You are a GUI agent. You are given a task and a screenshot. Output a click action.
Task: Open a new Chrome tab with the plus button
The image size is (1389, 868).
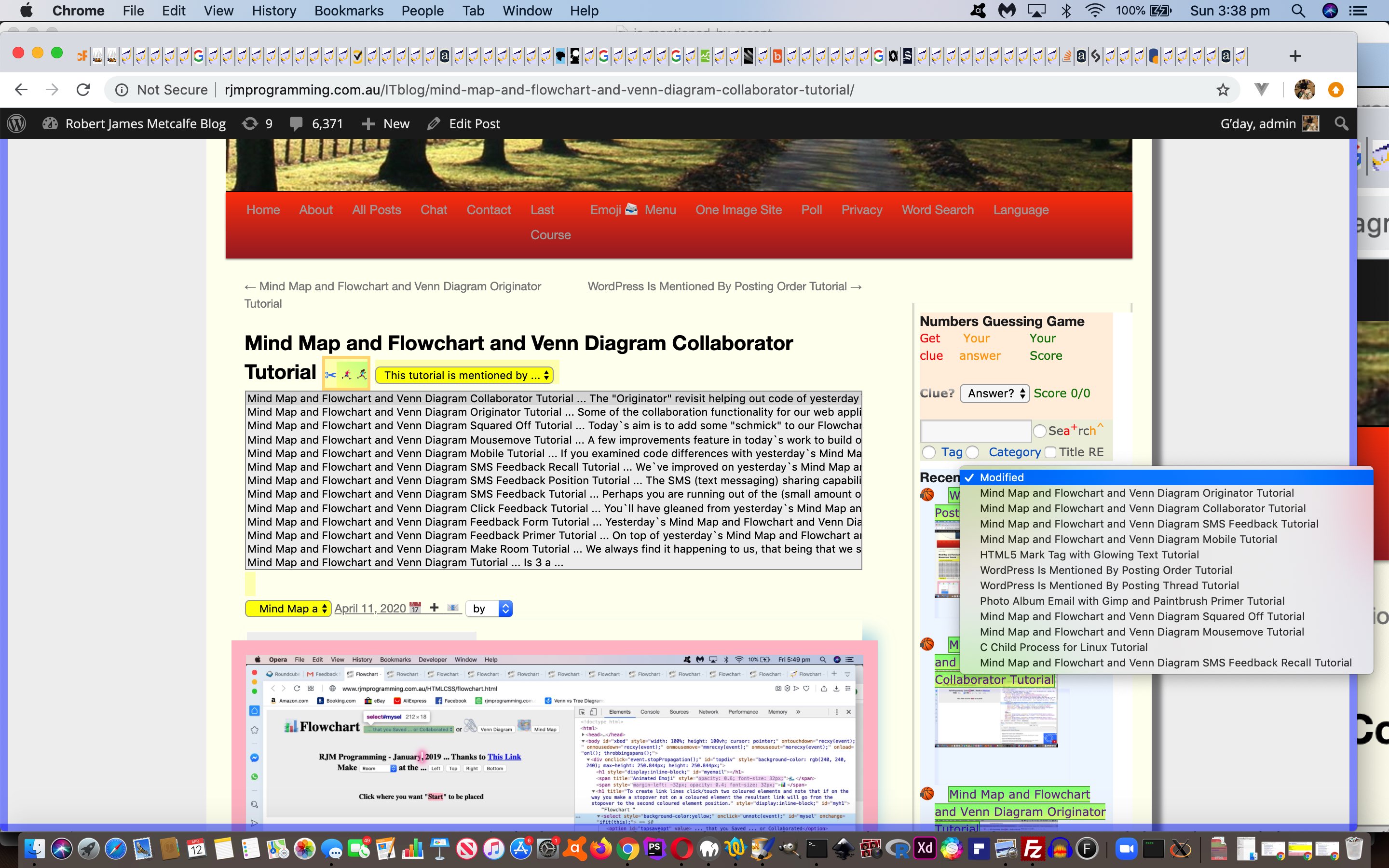coord(1295,55)
